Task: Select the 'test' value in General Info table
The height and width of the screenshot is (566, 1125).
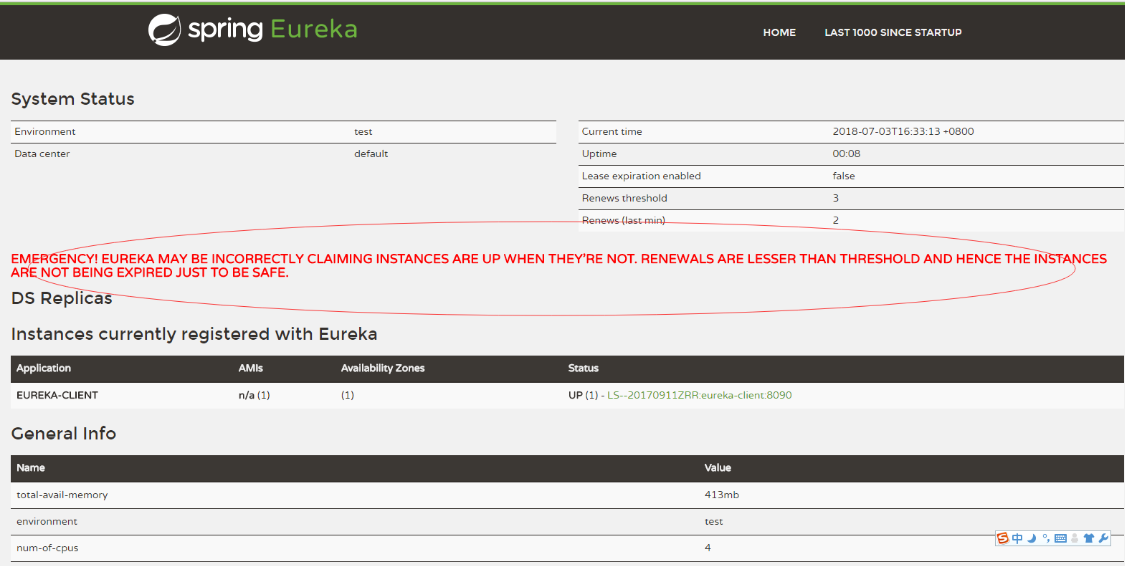Action: tap(714, 522)
